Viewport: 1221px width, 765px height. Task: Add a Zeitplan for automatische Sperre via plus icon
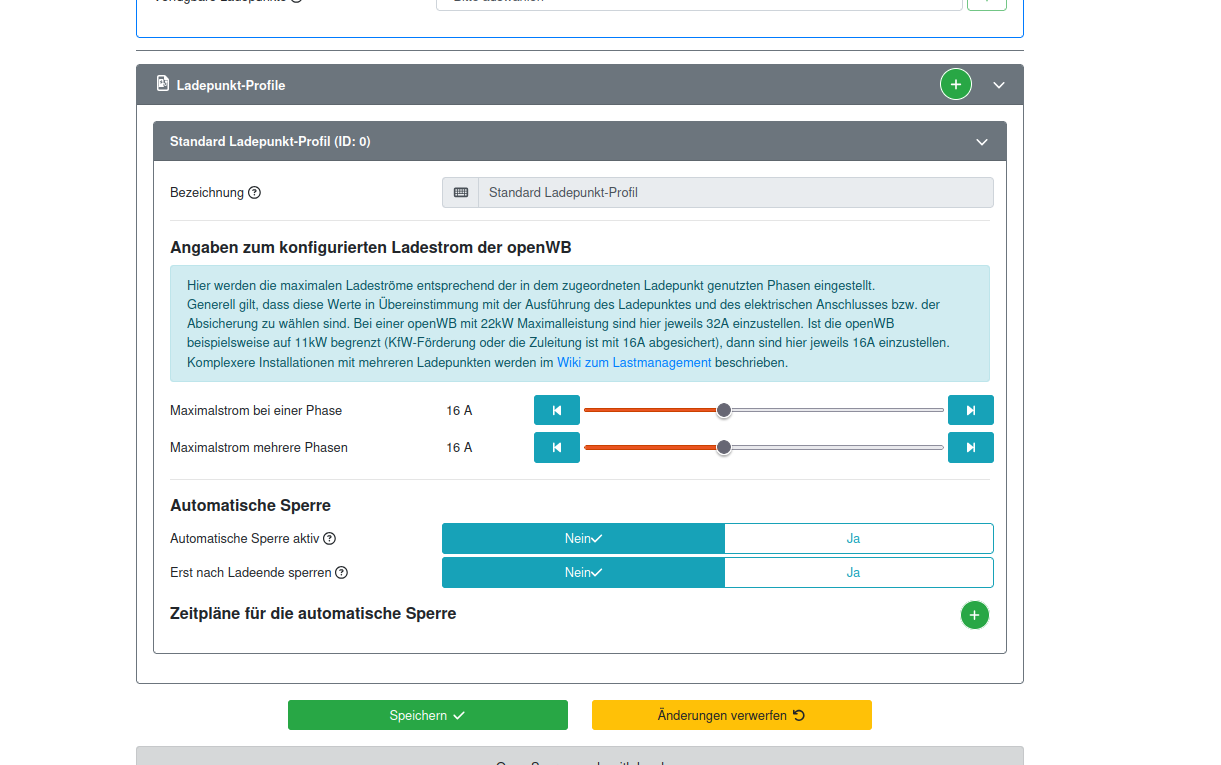[x=975, y=615]
